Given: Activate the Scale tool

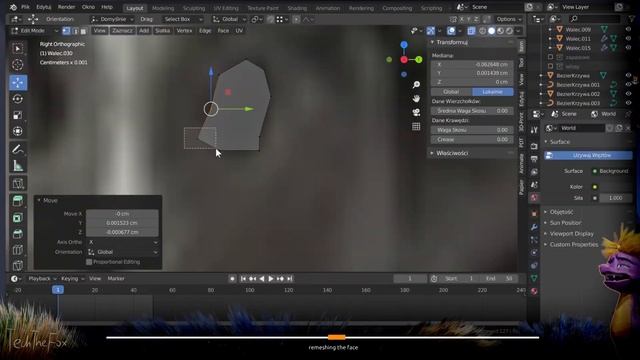Looking at the screenshot, I should click(x=18, y=115).
